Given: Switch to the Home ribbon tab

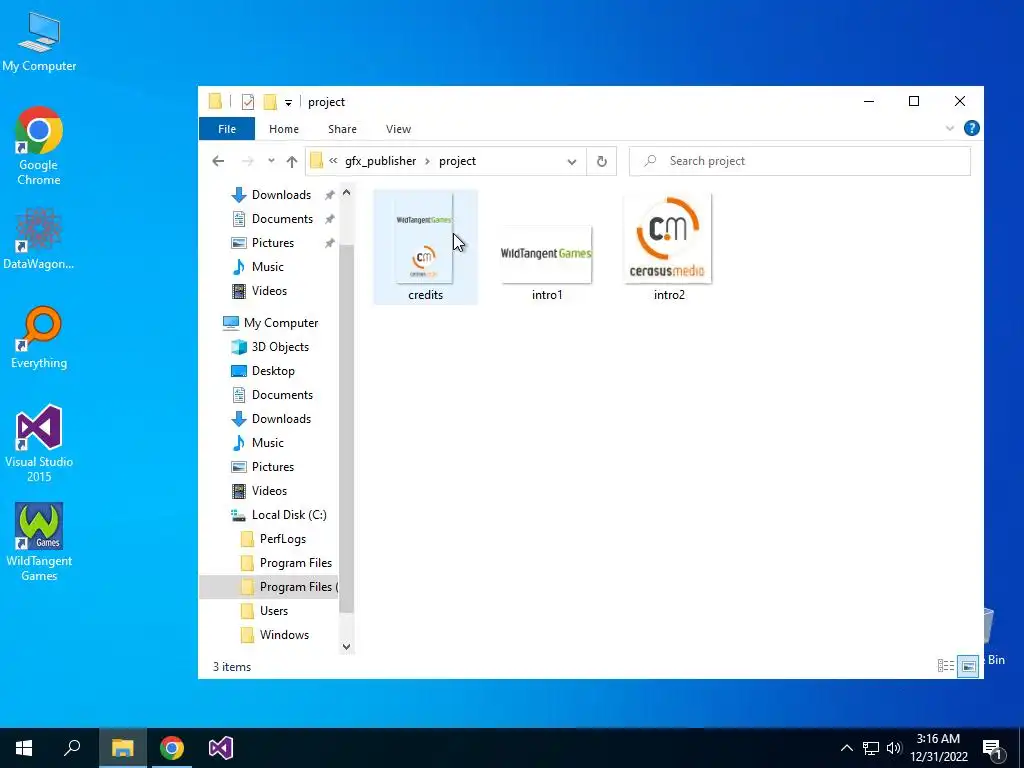Looking at the screenshot, I should 283,129.
